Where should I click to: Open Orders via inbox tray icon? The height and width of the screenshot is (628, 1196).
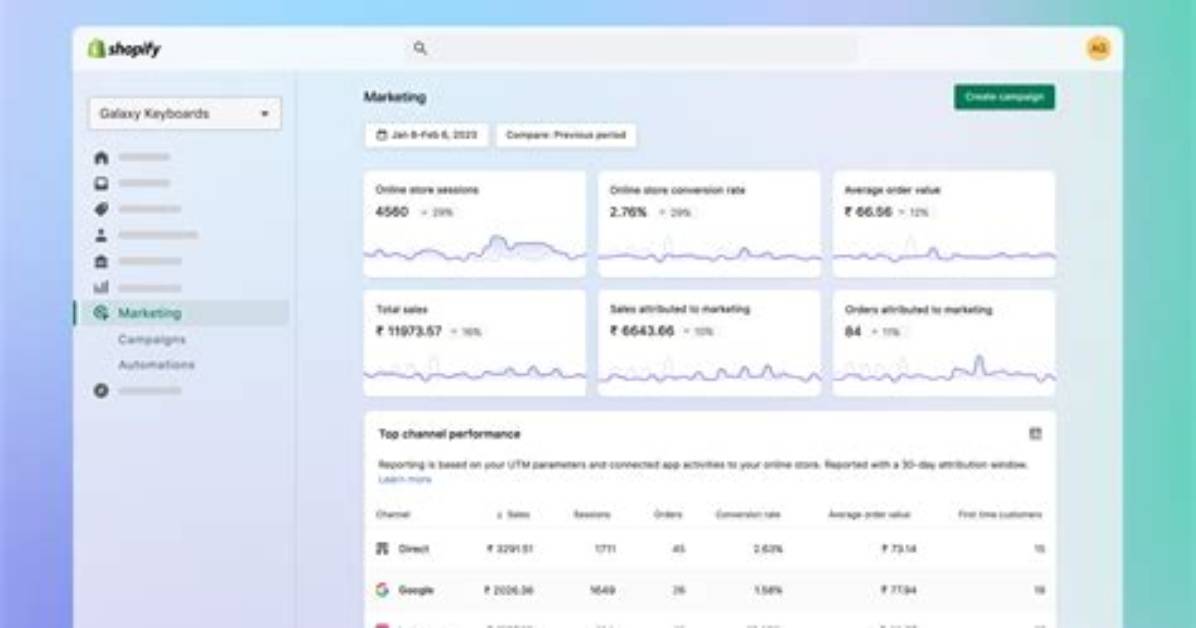tap(101, 183)
